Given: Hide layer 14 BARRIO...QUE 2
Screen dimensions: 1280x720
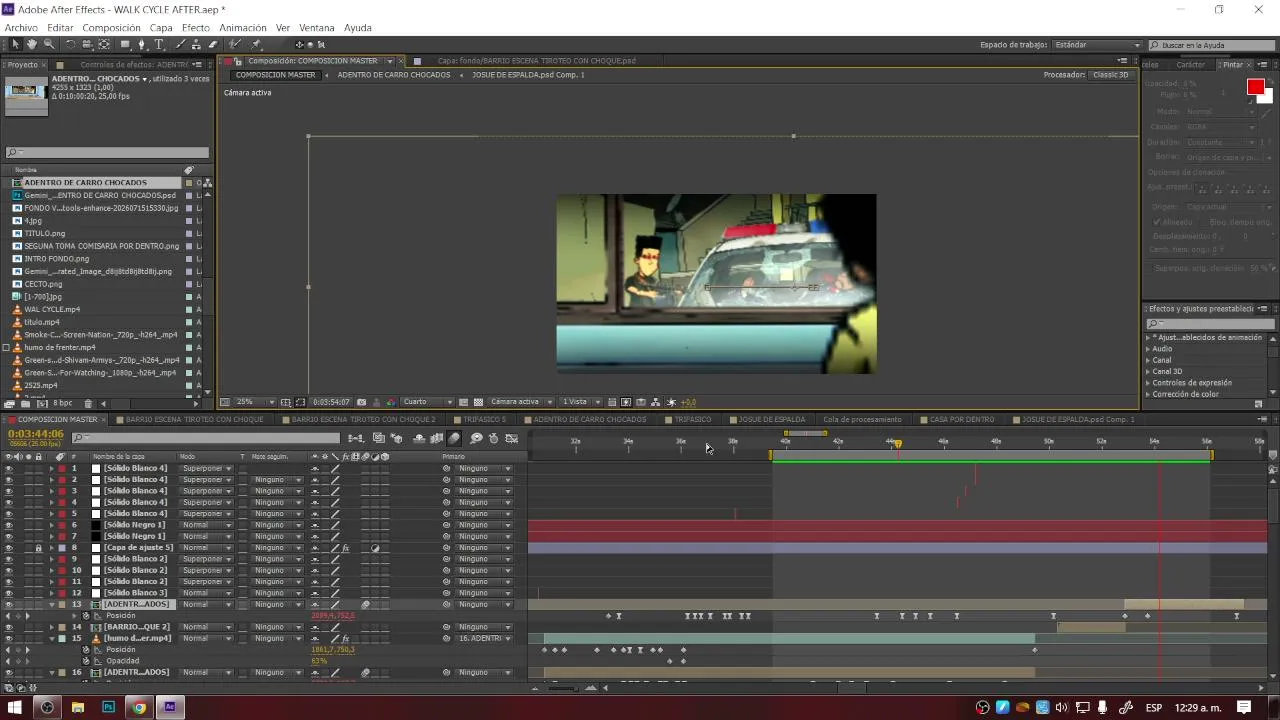Looking at the screenshot, I should click(9, 627).
